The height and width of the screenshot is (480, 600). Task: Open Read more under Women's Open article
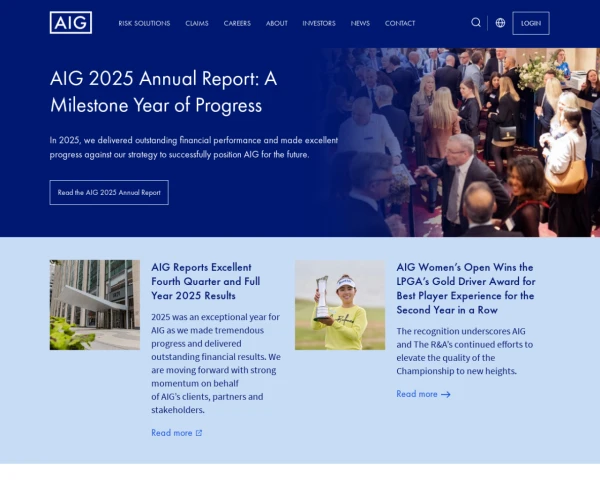423,394
